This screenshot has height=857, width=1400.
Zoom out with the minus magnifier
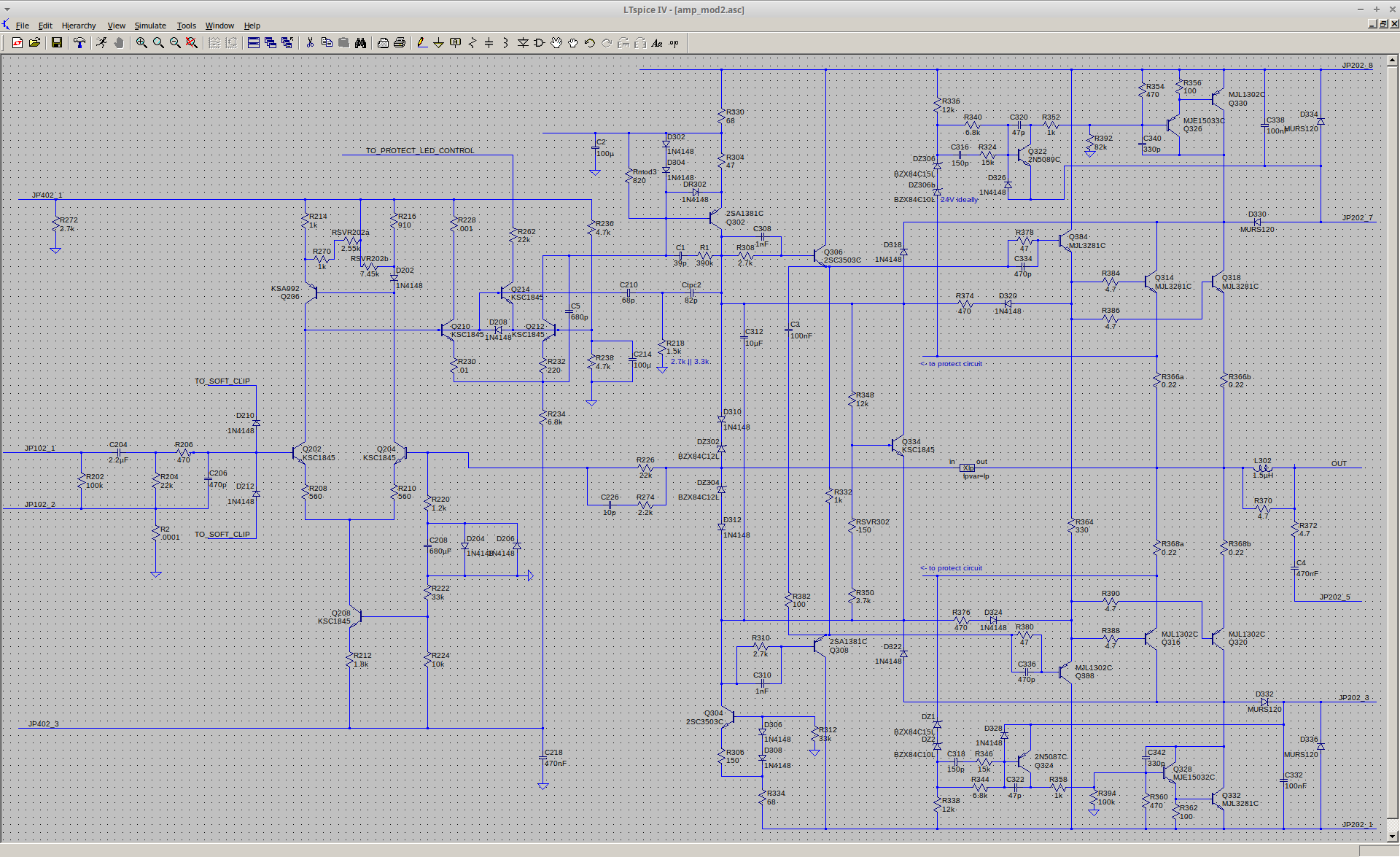point(175,43)
